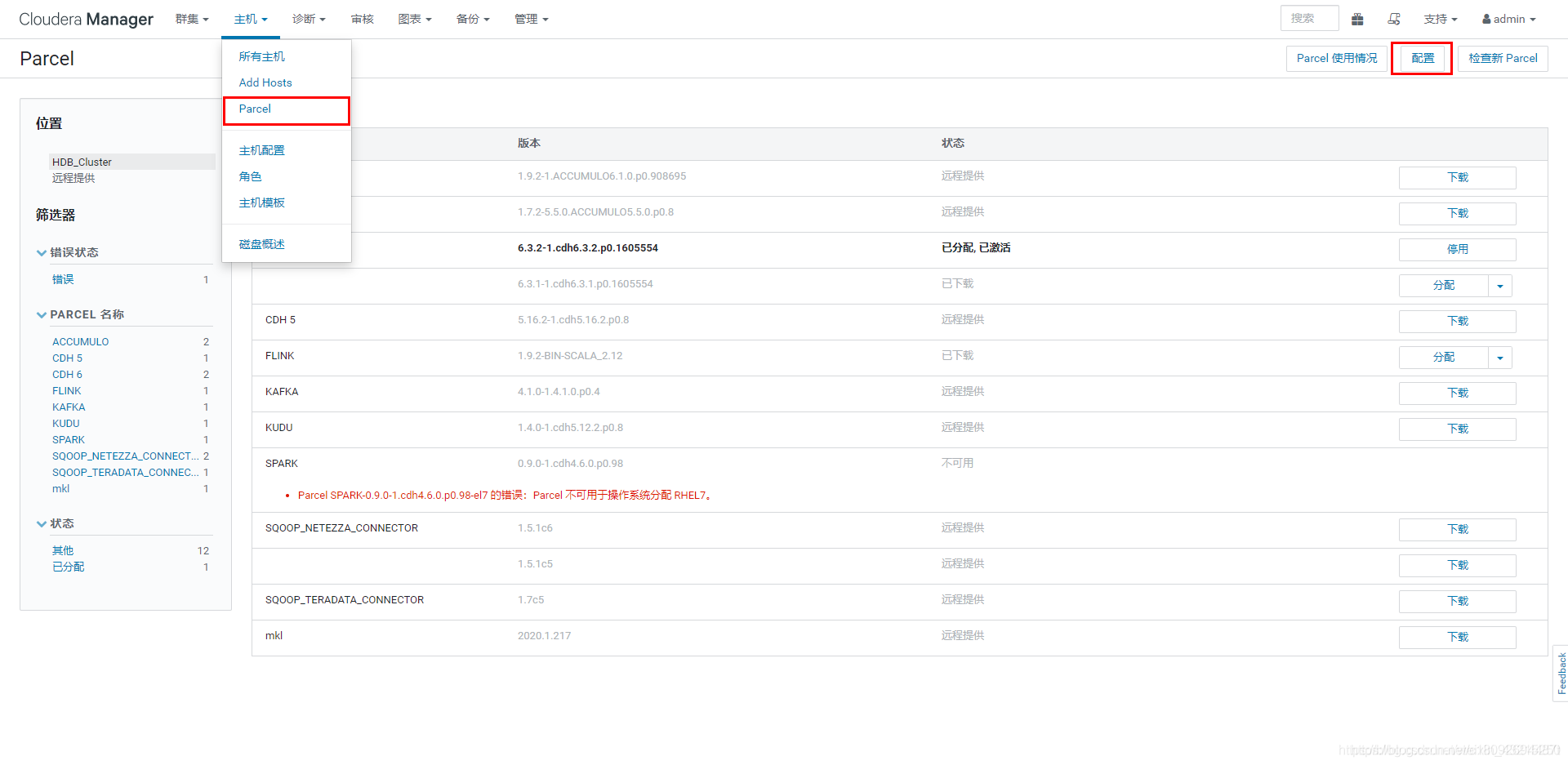The width and height of the screenshot is (1568, 765).
Task: Filter by 错误 status
Action: coord(63,279)
